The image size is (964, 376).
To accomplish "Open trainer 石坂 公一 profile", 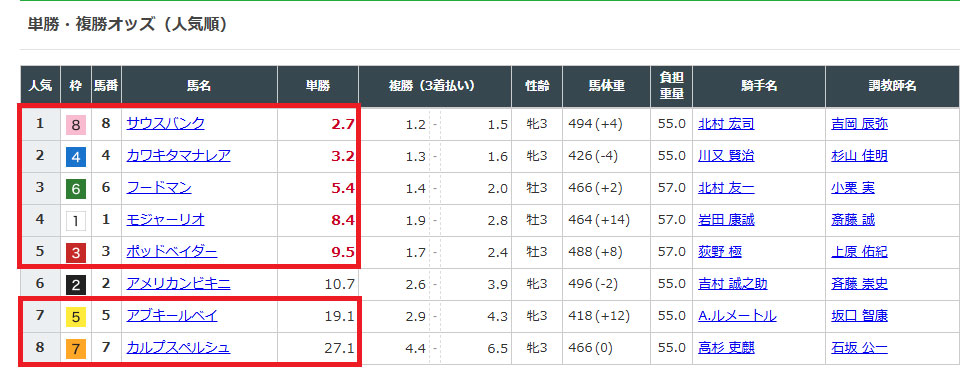I will coord(859,349).
